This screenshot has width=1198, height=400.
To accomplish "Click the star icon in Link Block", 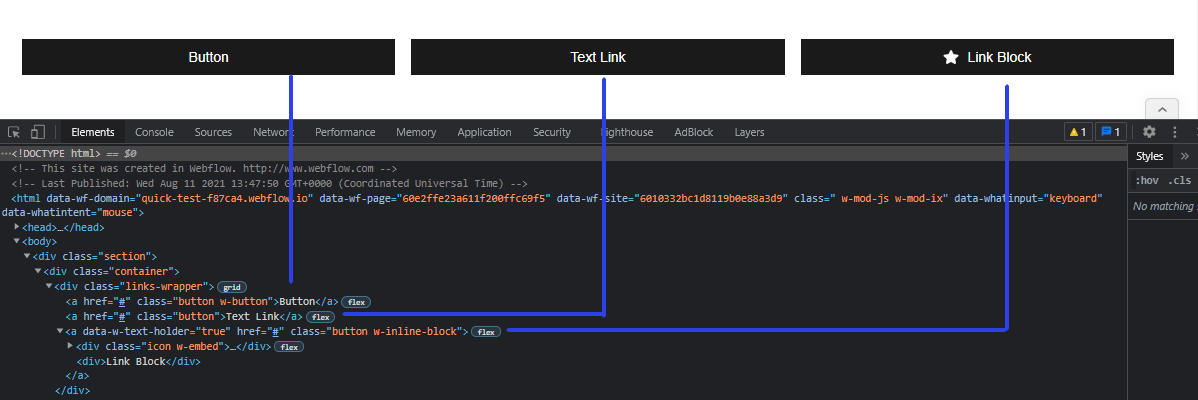I will pyautogui.click(x=950, y=57).
